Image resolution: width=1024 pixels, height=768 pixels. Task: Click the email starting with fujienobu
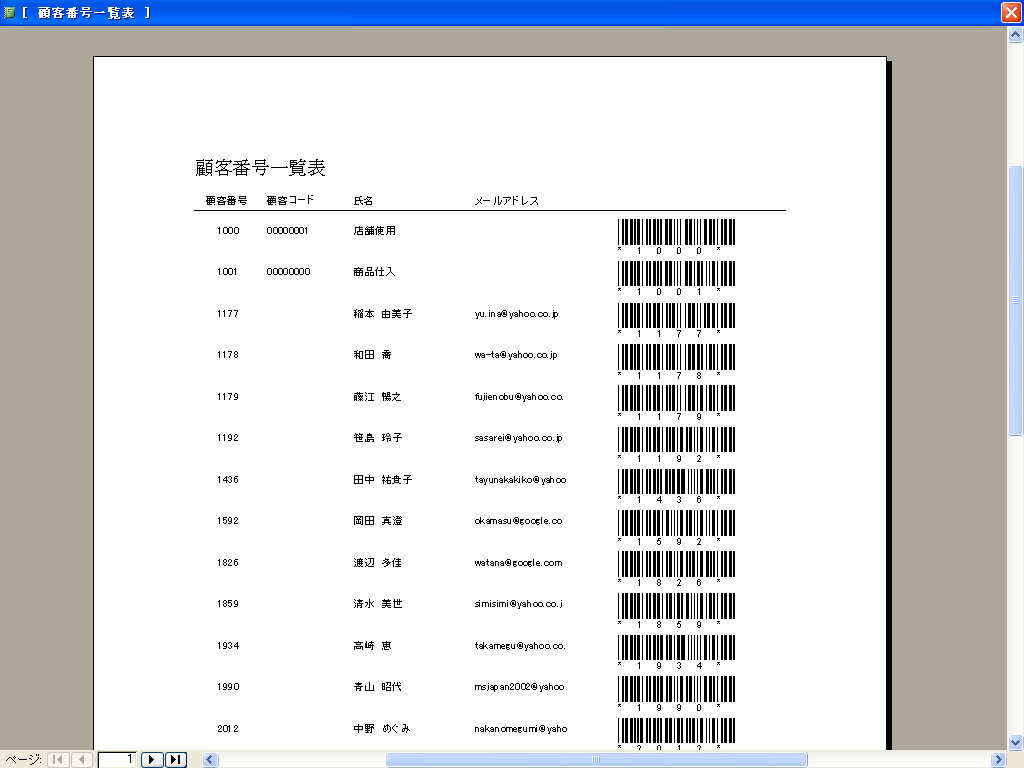click(x=519, y=397)
